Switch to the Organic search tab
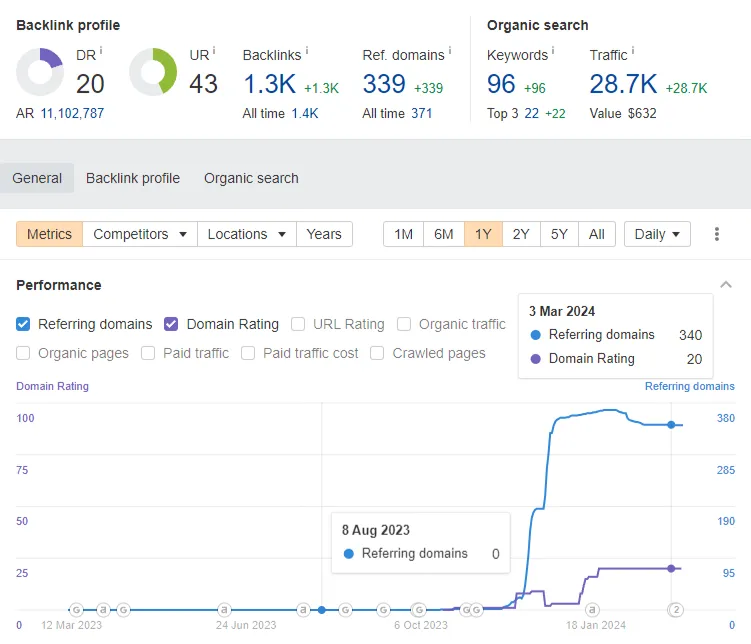This screenshot has height=644, width=751. pyautogui.click(x=251, y=178)
